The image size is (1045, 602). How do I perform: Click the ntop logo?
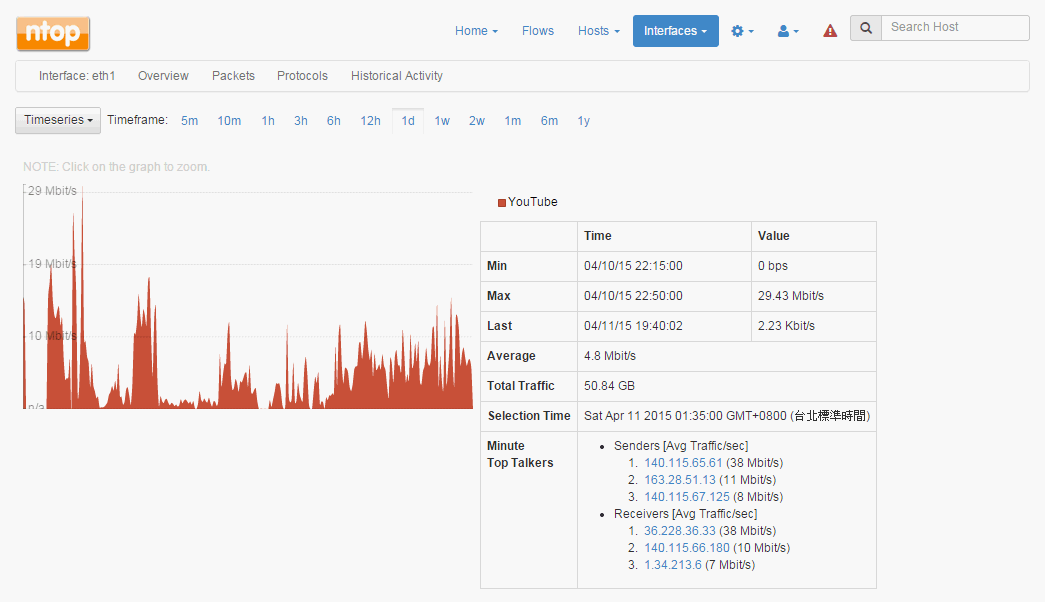(x=53, y=33)
